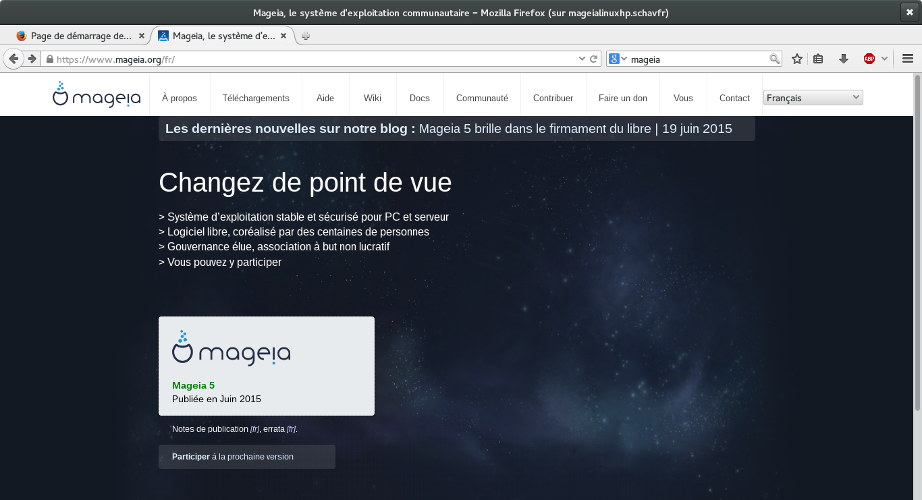Click the Mageia logo in site header
This screenshot has height=500, width=922.
point(96,94)
